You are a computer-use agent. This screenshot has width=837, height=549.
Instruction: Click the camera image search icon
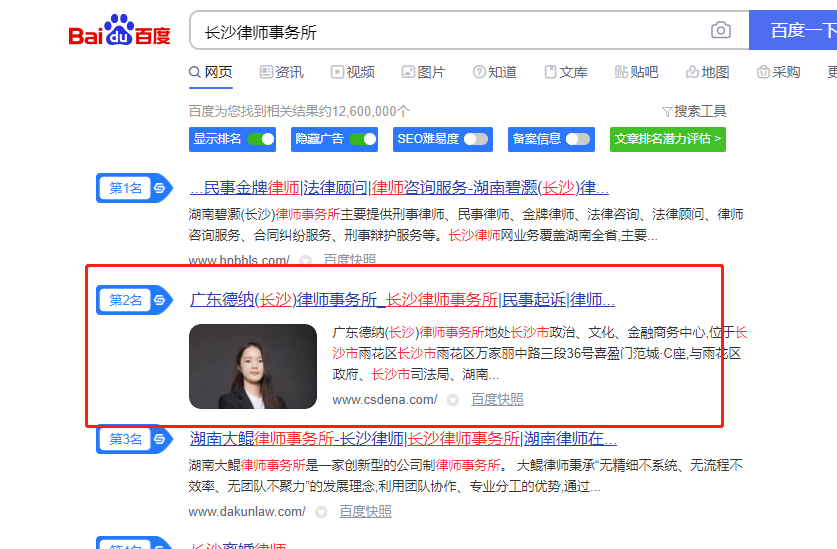[x=720, y=31]
